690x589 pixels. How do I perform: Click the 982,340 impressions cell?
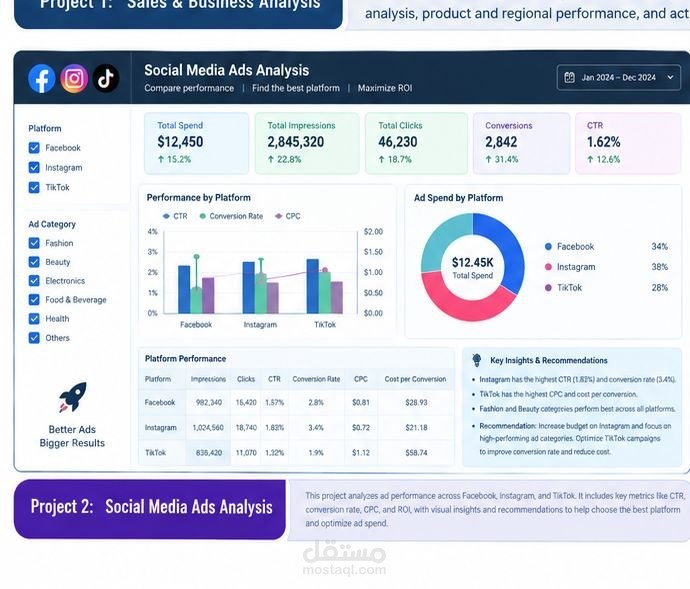click(209, 402)
